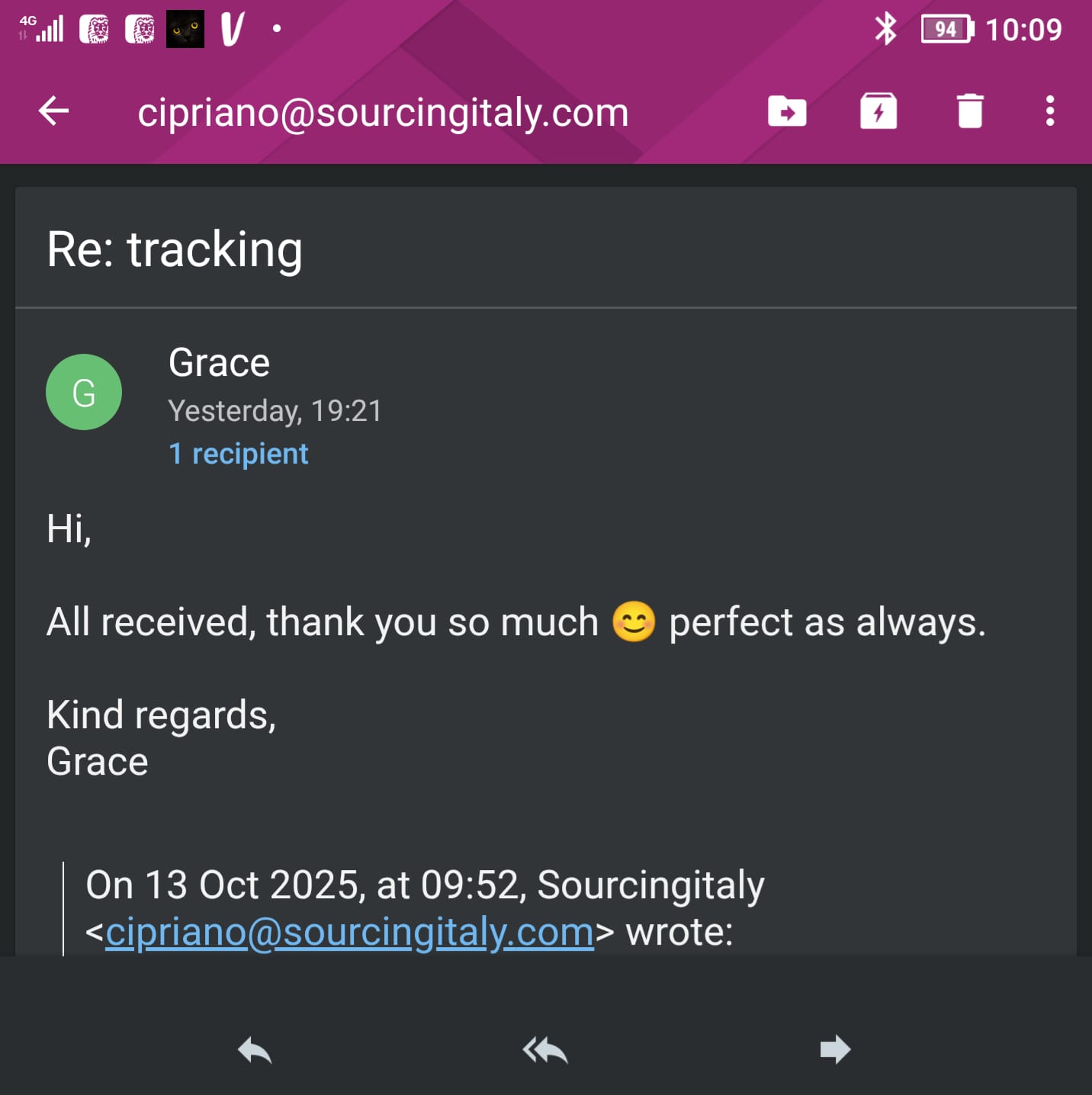Image resolution: width=1092 pixels, height=1095 pixels.
Task: Tap the Re: tracking subject line
Action: tap(175, 249)
